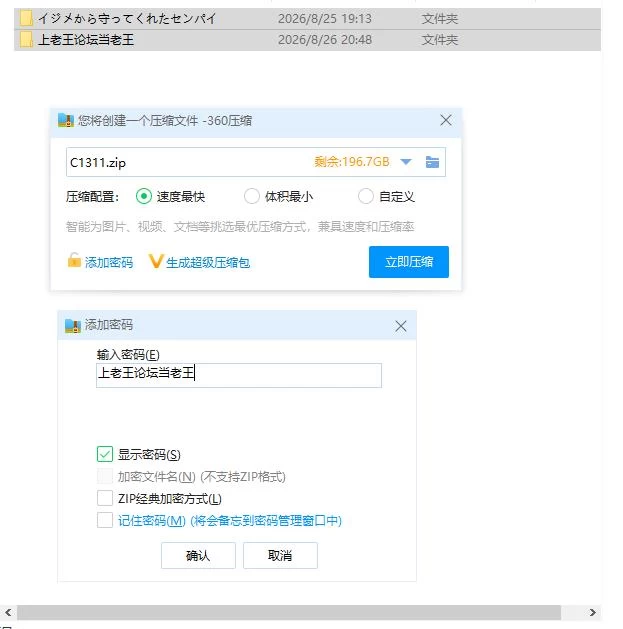This screenshot has width=623, height=629.
Task: Uncheck the 显示密码(S) checkbox
Action: coord(105,454)
